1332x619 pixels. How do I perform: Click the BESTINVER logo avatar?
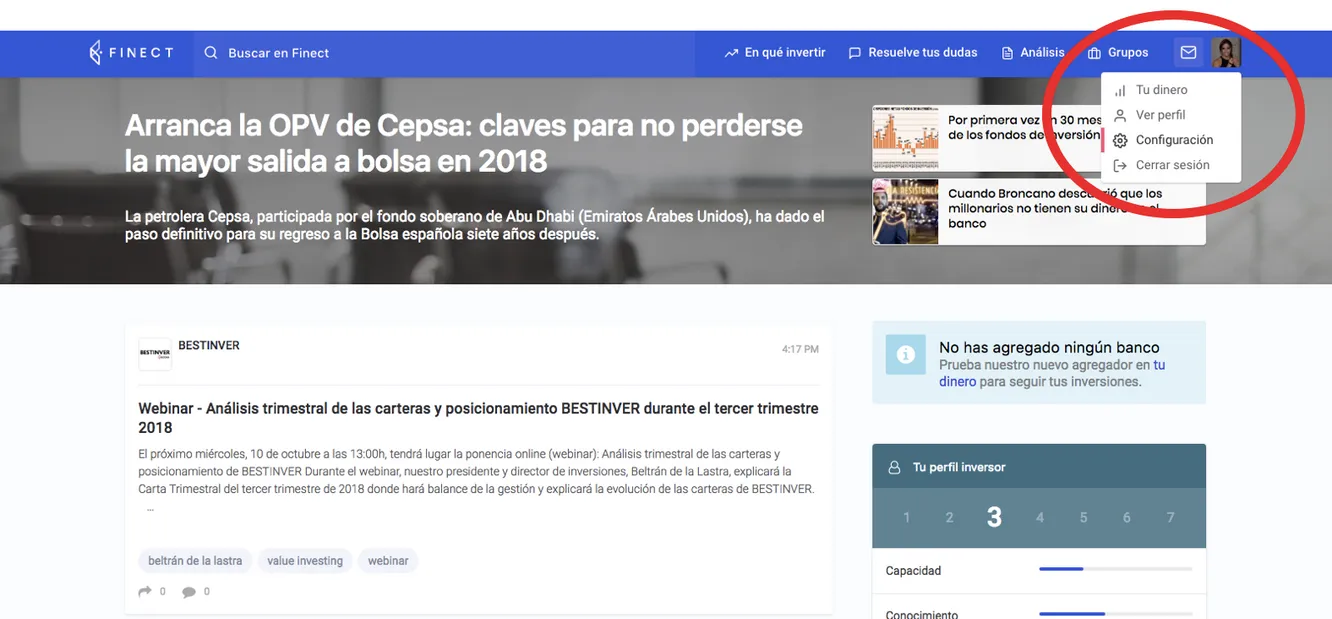coord(155,354)
